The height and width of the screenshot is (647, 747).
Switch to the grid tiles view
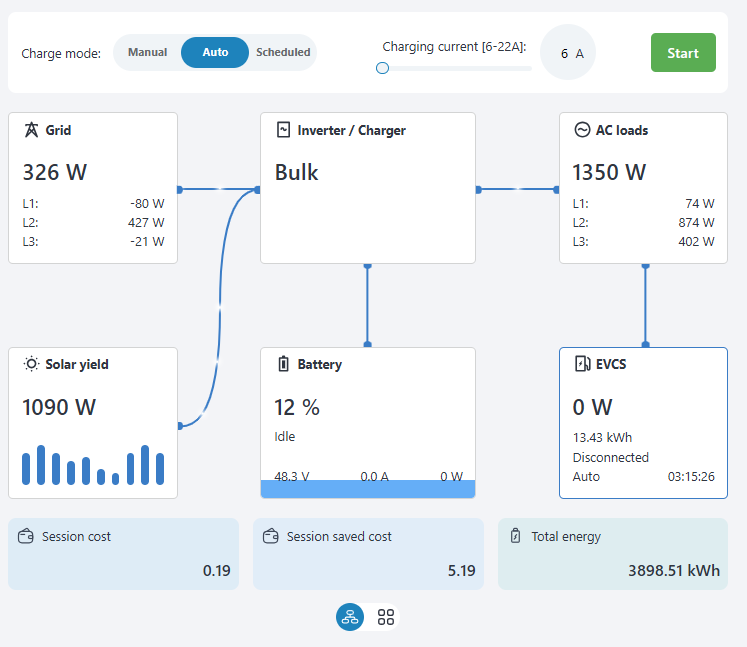click(x=386, y=617)
